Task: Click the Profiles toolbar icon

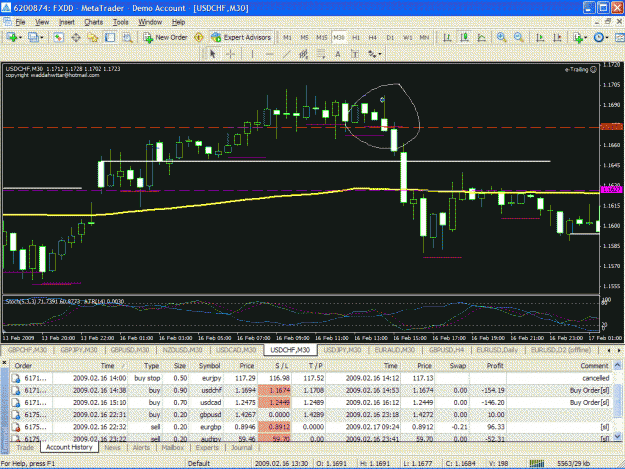Action: tap(33, 37)
